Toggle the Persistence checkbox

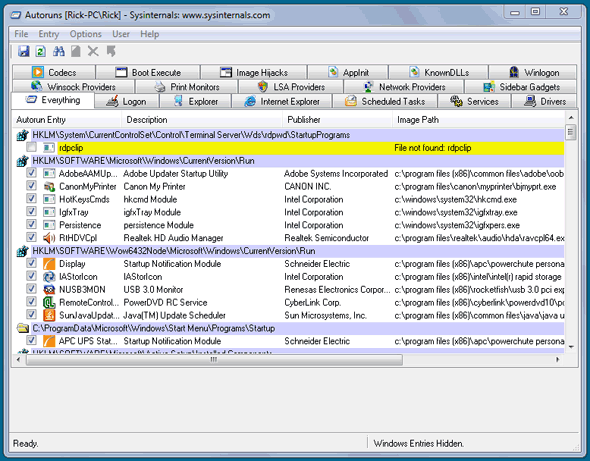[31, 224]
